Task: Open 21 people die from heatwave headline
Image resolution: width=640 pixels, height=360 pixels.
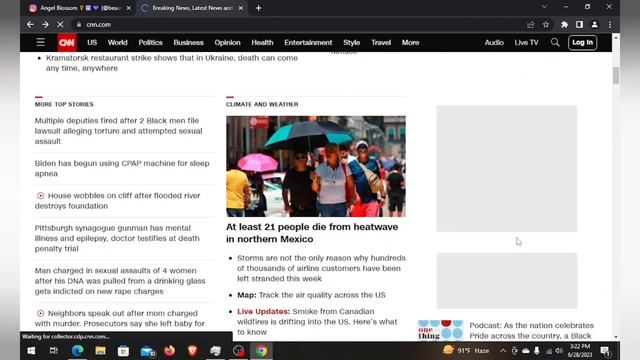Action: tap(312, 233)
